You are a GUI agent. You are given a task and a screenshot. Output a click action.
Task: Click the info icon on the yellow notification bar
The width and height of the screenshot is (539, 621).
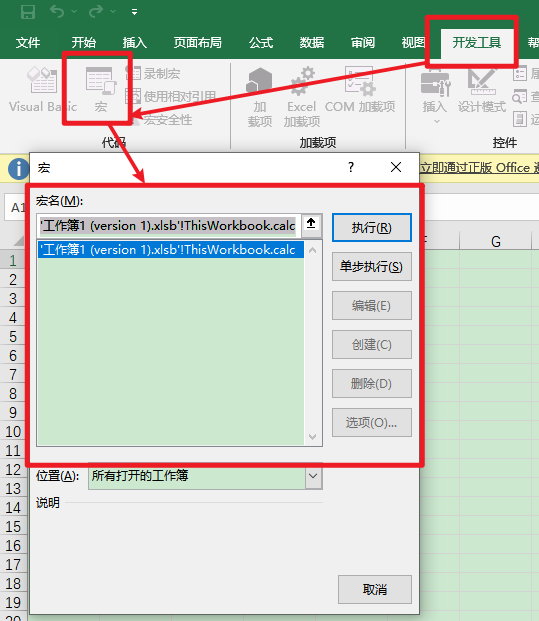(x=18, y=169)
